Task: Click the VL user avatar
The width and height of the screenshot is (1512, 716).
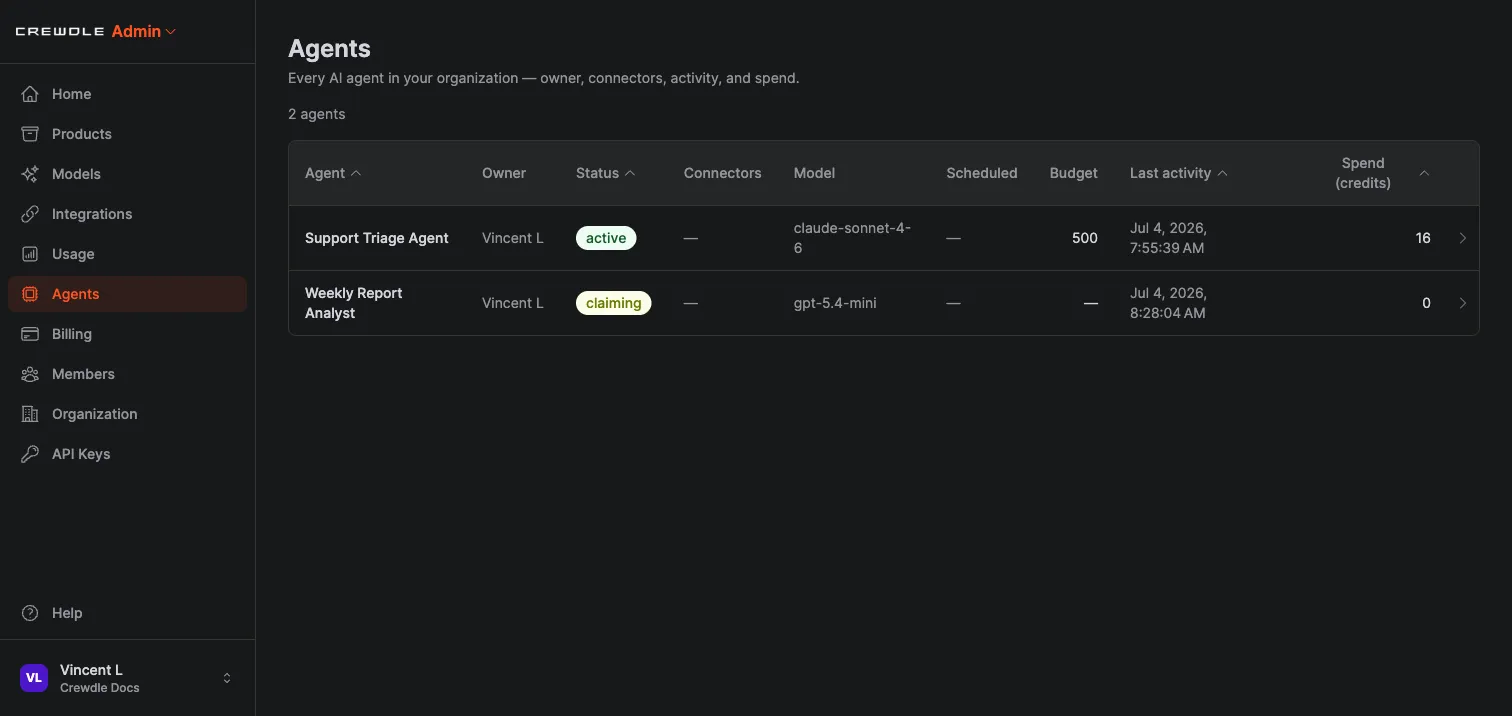Action: pos(34,678)
